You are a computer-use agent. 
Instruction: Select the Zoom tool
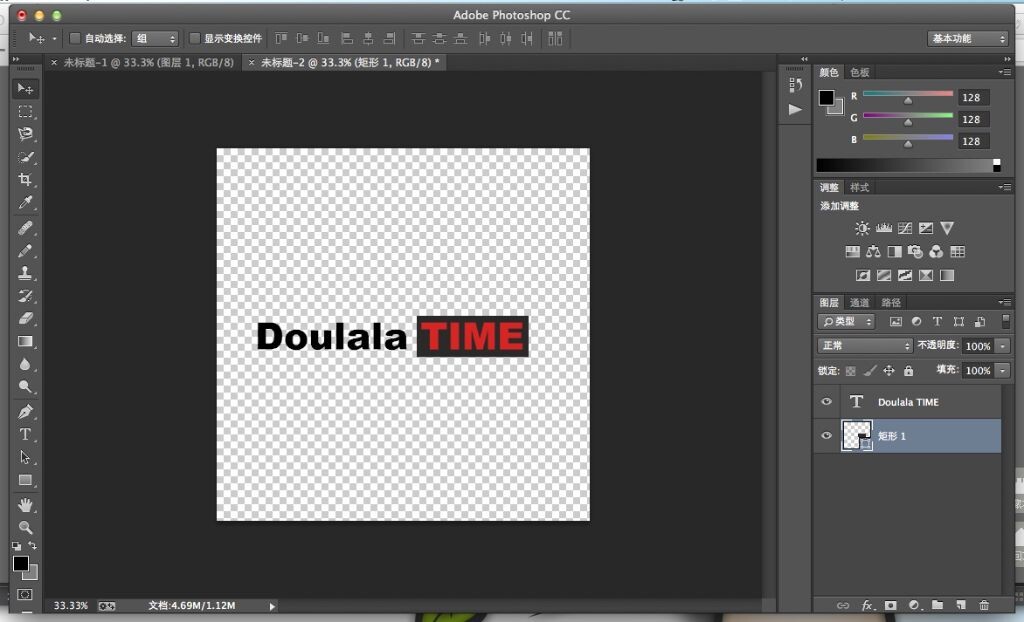coord(25,527)
